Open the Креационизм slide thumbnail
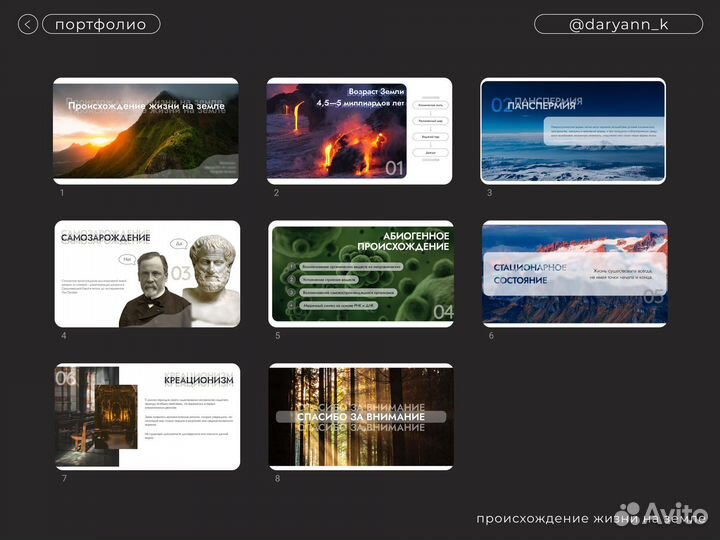 [x=146, y=416]
